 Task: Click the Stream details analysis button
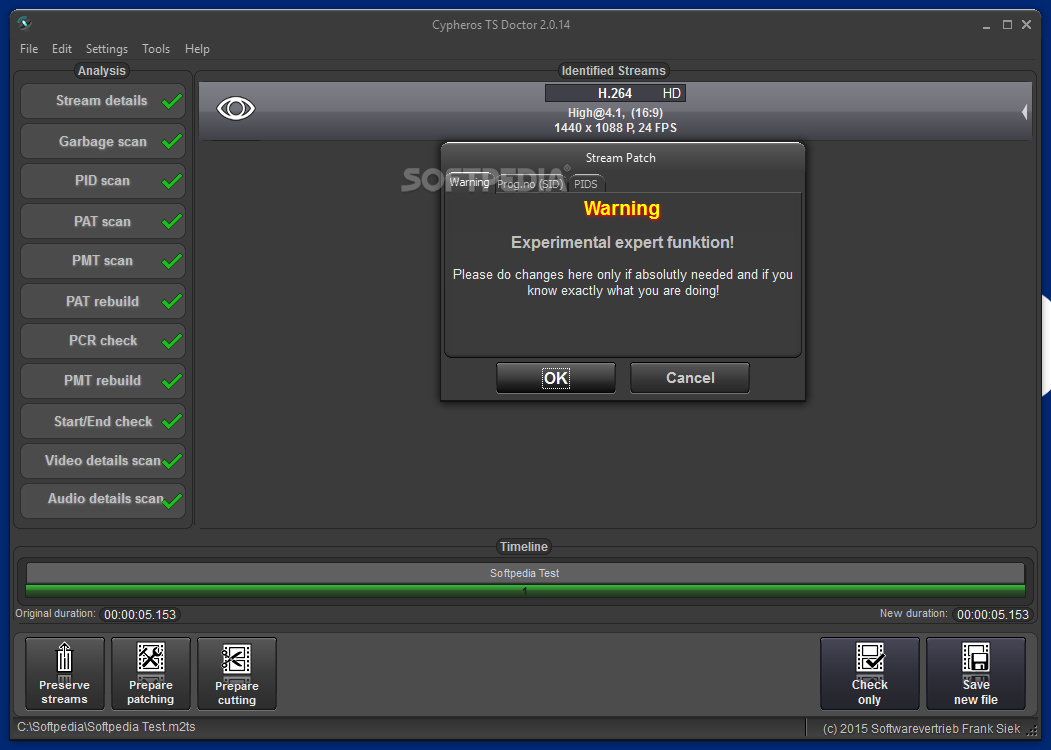[103, 101]
